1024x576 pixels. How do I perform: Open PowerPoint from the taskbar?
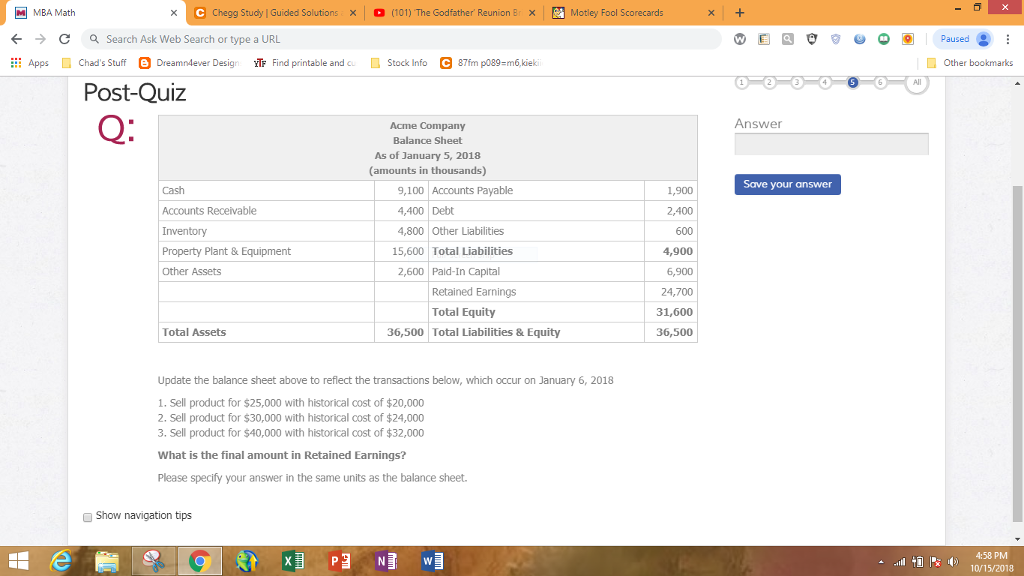coord(339,560)
